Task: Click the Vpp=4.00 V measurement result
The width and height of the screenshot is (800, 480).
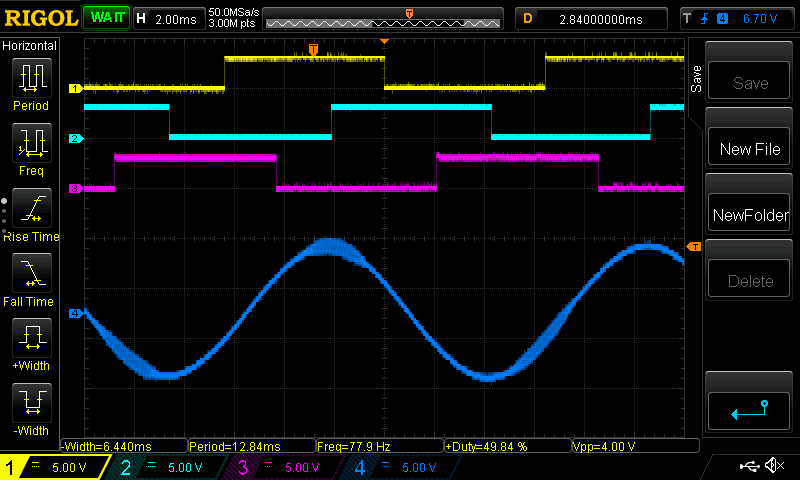Action: tap(636, 446)
